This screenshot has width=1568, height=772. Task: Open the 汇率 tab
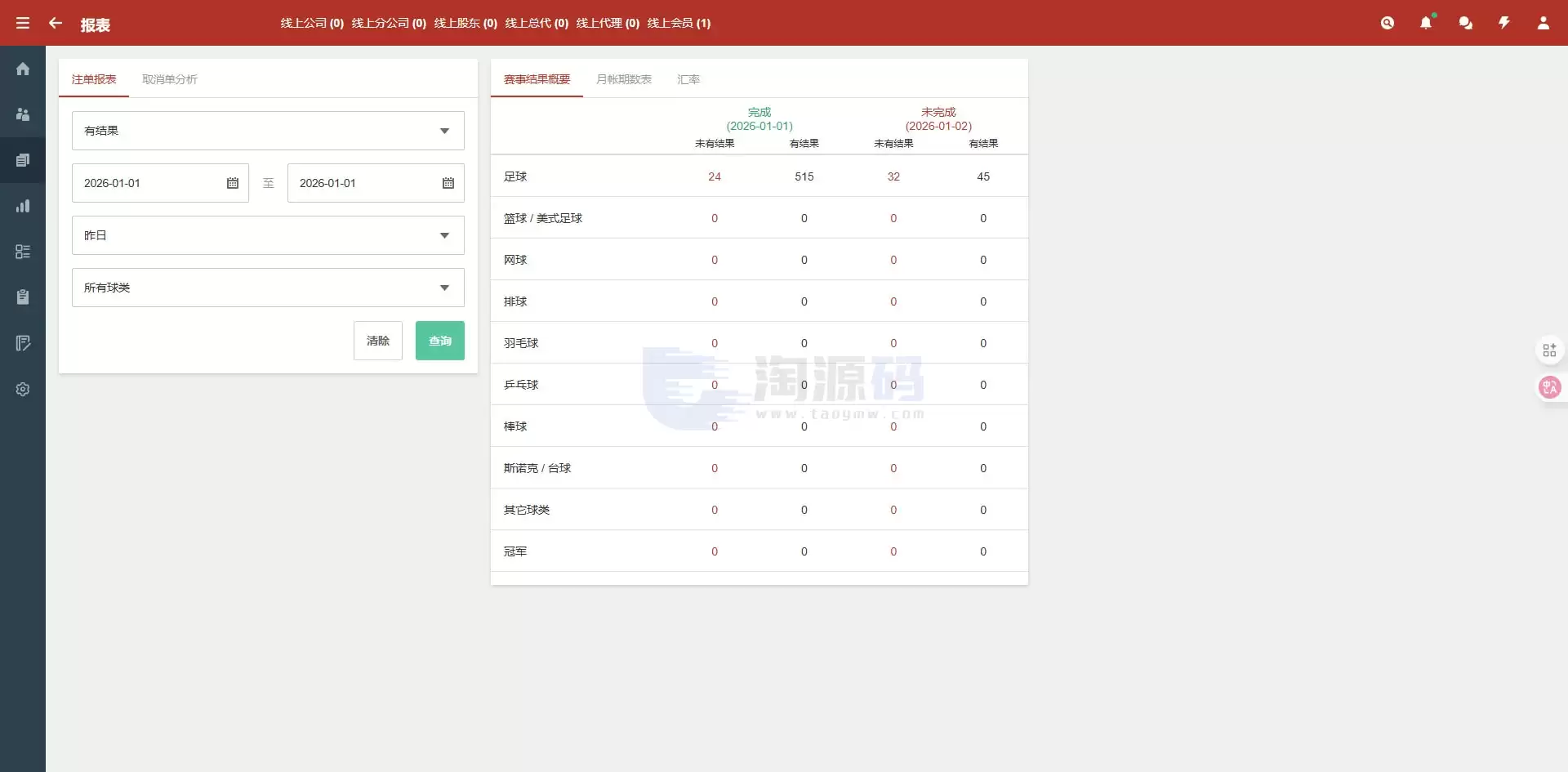coord(688,79)
